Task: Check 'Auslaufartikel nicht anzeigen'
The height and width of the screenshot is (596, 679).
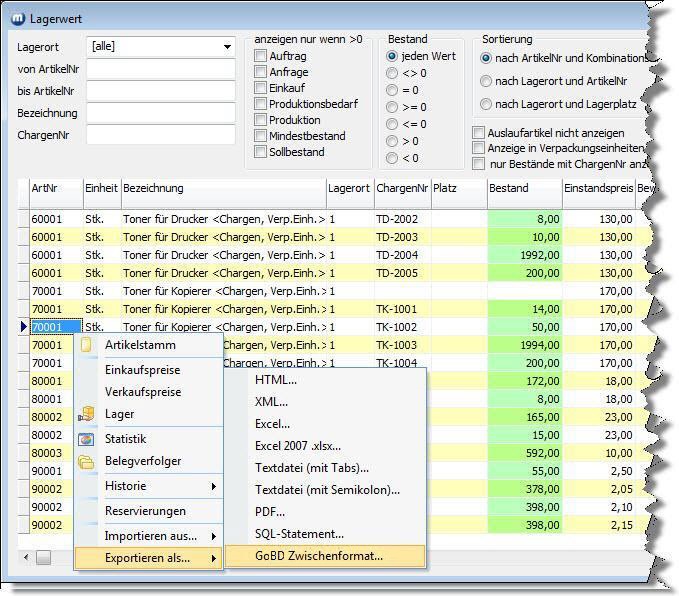Action: pyautogui.click(x=480, y=133)
